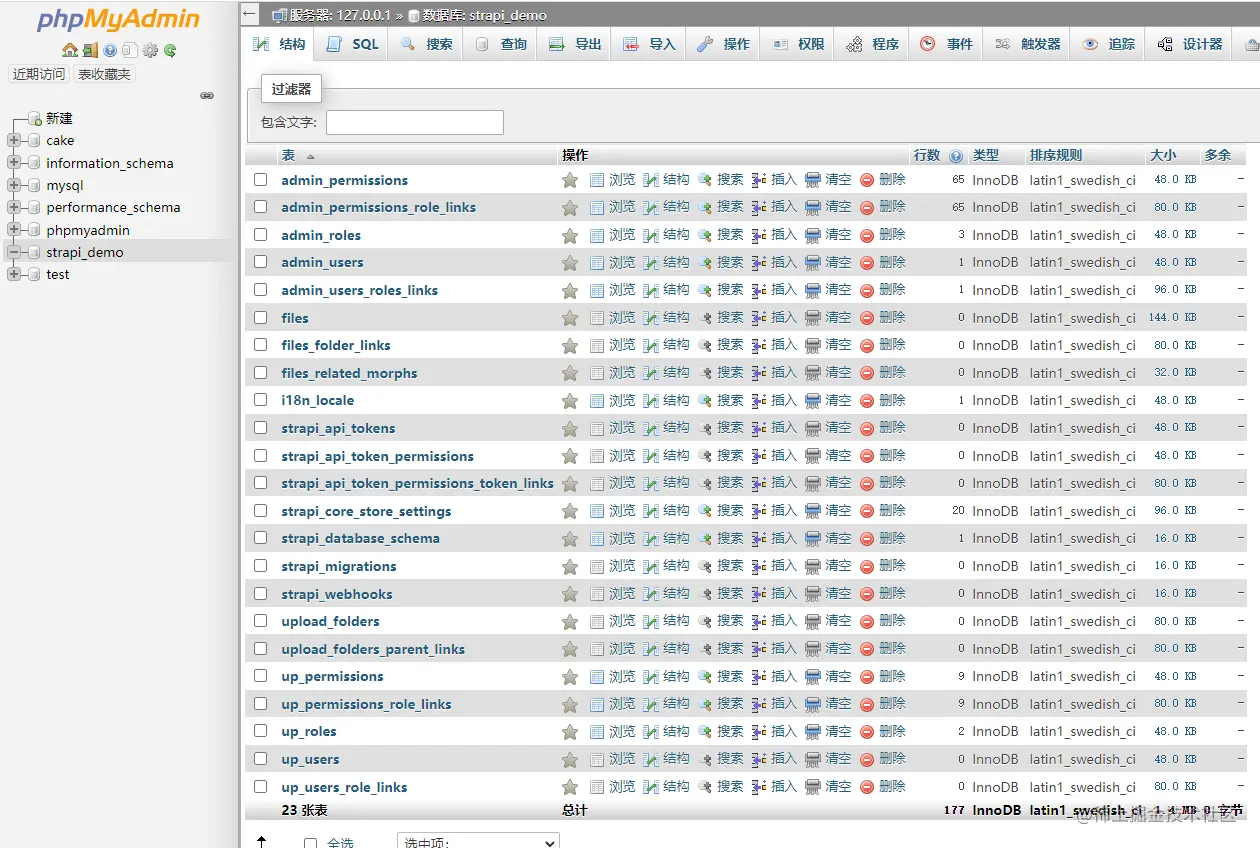Screen dimensions: 1260x848
Task: Switch to the 搜索 tab
Action: coord(426,44)
